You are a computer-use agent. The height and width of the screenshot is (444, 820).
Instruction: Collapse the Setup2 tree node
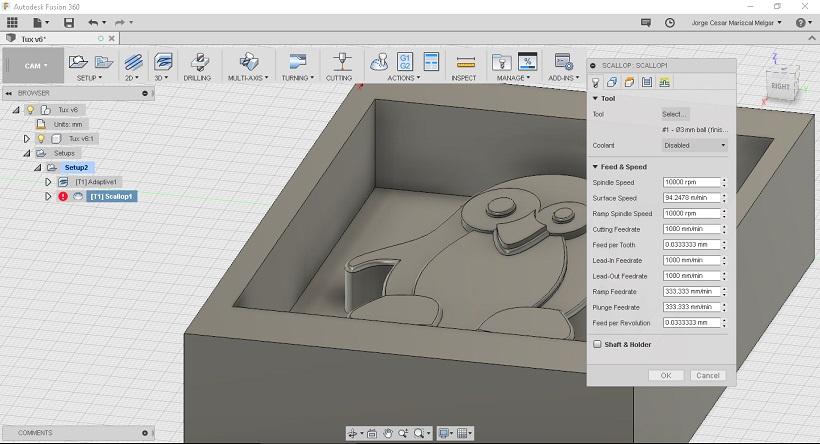coord(37,168)
